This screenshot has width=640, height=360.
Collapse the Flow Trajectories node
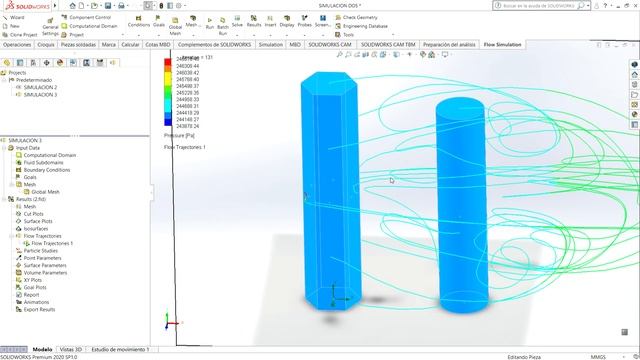click(12, 236)
